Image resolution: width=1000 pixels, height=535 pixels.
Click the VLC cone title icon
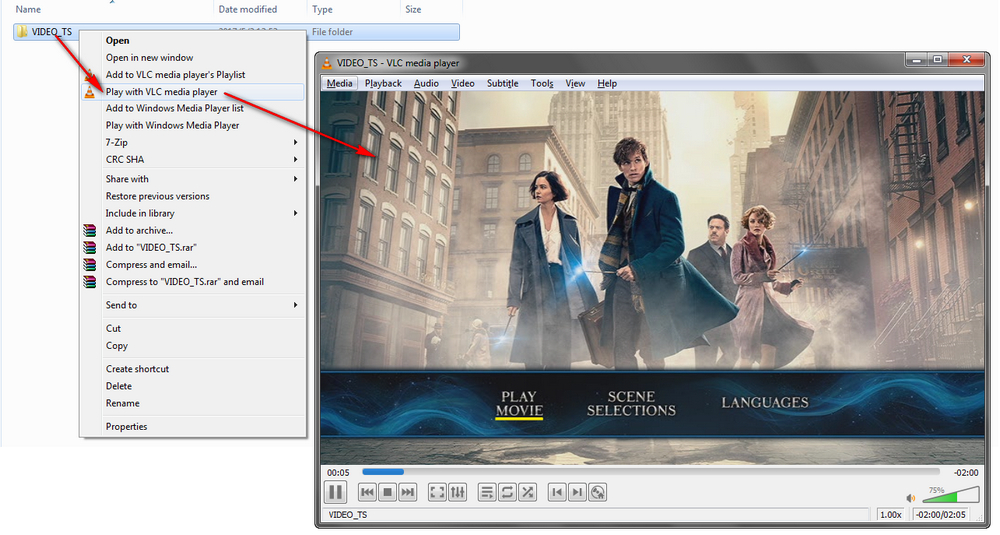pos(327,62)
